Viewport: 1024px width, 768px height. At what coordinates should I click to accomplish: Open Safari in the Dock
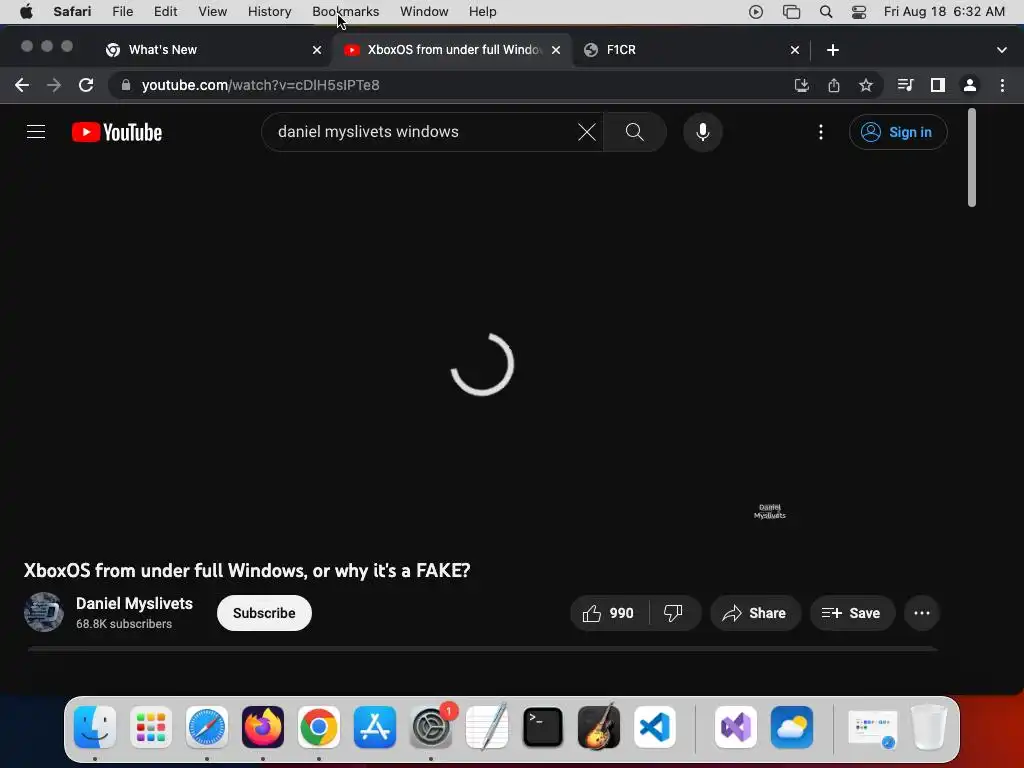coord(207,728)
